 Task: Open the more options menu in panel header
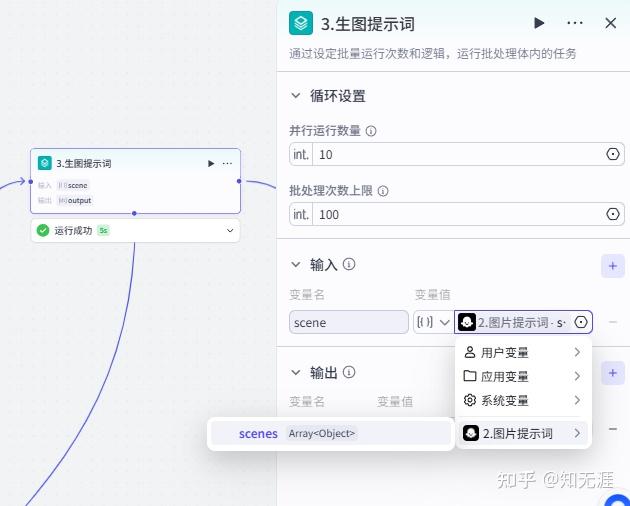point(575,23)
